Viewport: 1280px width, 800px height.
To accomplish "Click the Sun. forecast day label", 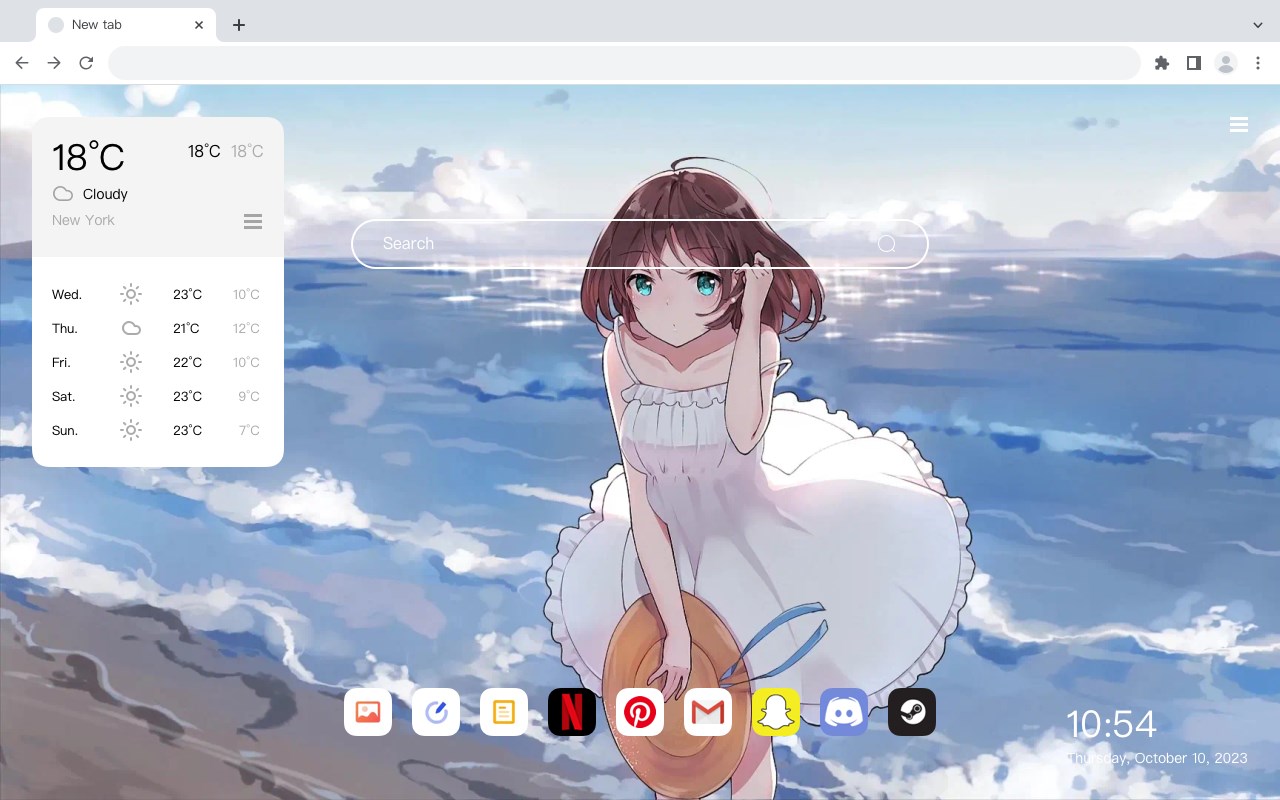I will pyautogui.click(x=65, y=430).
